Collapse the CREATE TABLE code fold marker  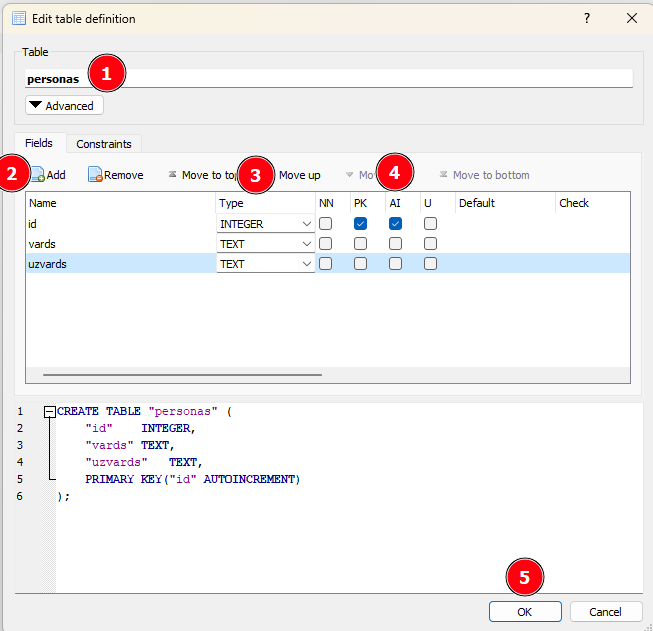50,411
